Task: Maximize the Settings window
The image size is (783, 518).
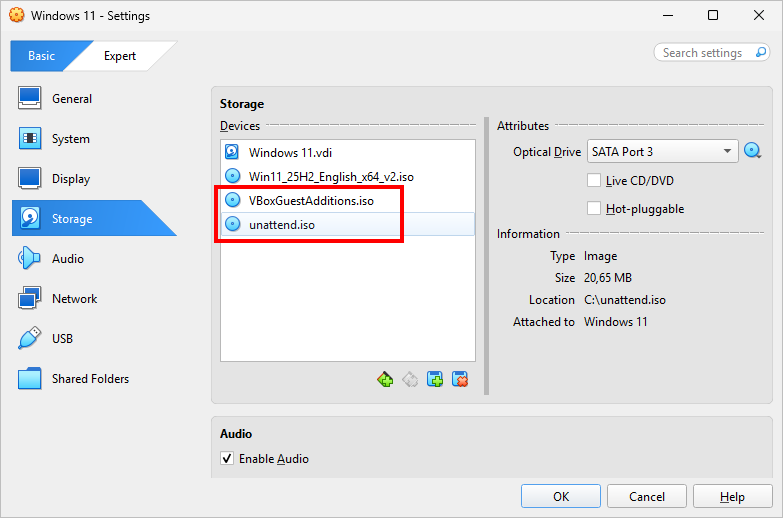Action: pyautogui.click(x=713, y=15)
